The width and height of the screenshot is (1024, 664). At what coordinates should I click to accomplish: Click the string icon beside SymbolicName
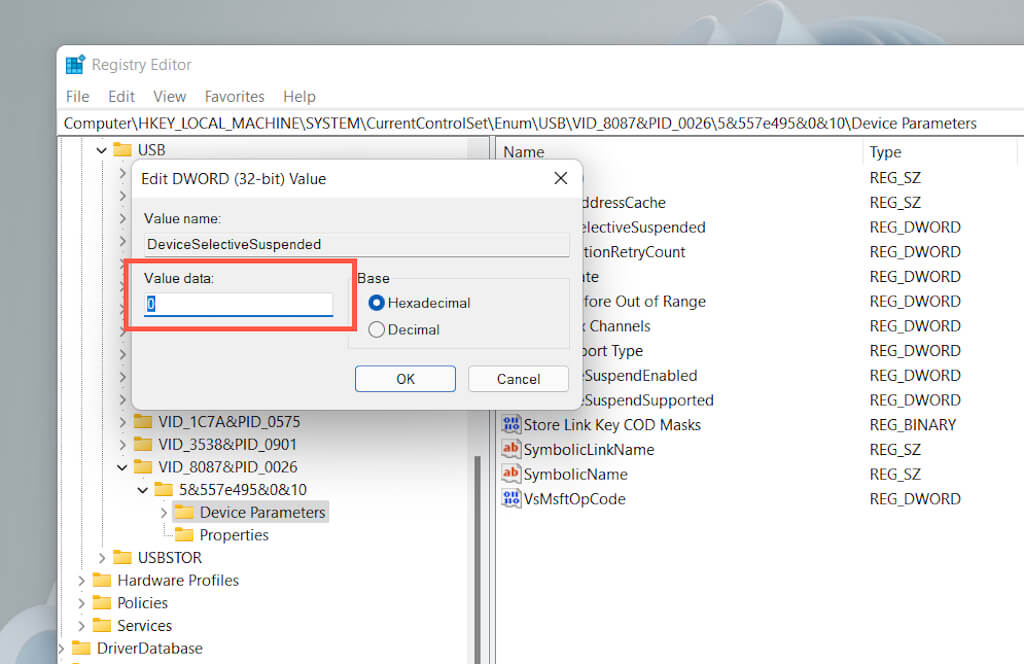click(x=511, y=474)
